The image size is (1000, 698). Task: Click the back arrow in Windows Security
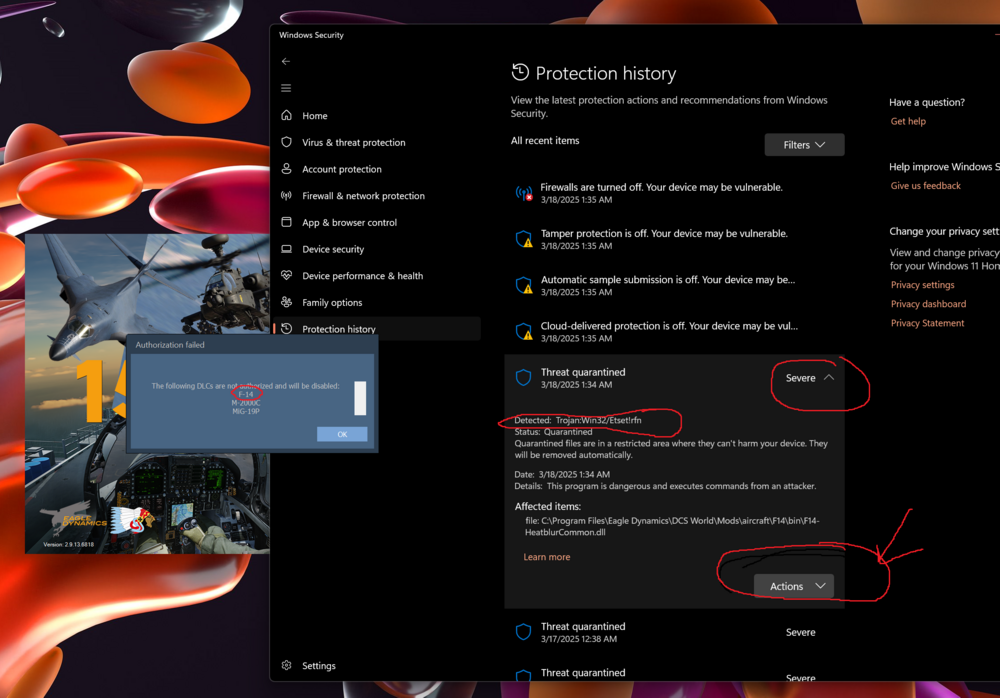(286, 61)
